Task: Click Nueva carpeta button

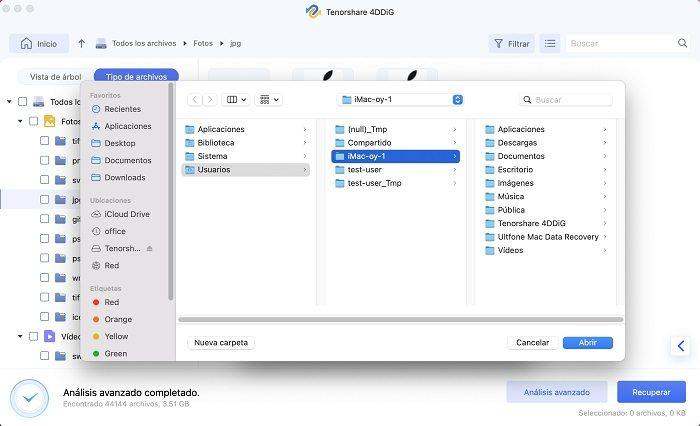Action: (221, 342)
